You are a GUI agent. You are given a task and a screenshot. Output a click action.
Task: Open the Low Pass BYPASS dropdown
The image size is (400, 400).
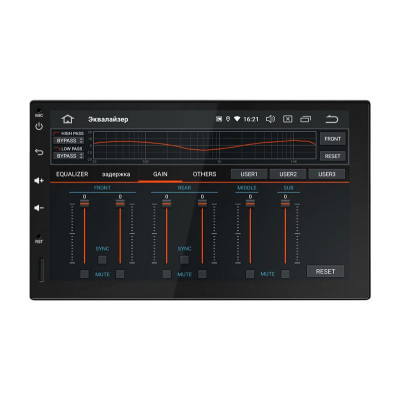pyautogui.click(x=68, y=156)
